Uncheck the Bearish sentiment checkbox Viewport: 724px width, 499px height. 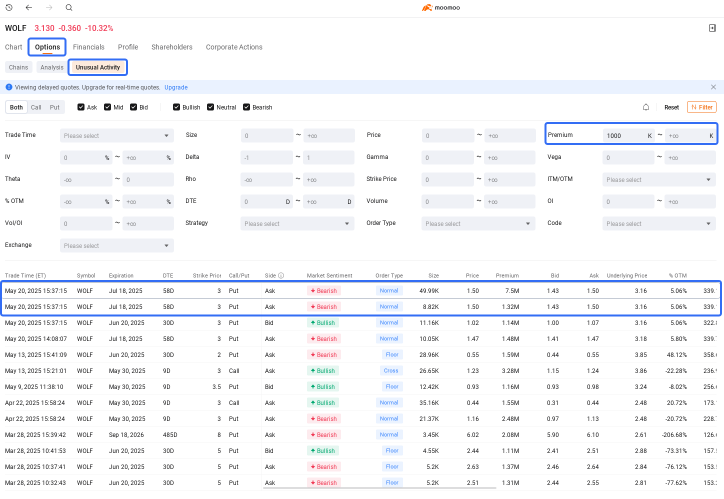[x=247, y=107]
